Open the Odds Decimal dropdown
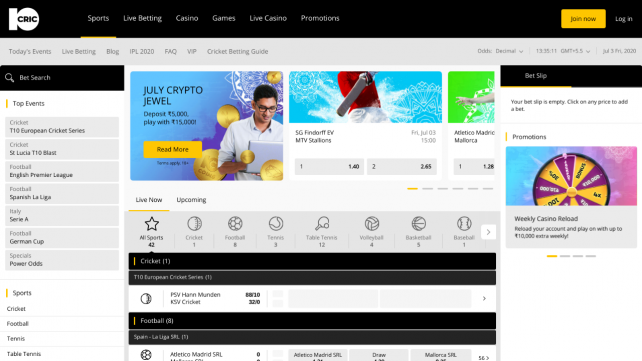The image size is (642, 361). 500,51
